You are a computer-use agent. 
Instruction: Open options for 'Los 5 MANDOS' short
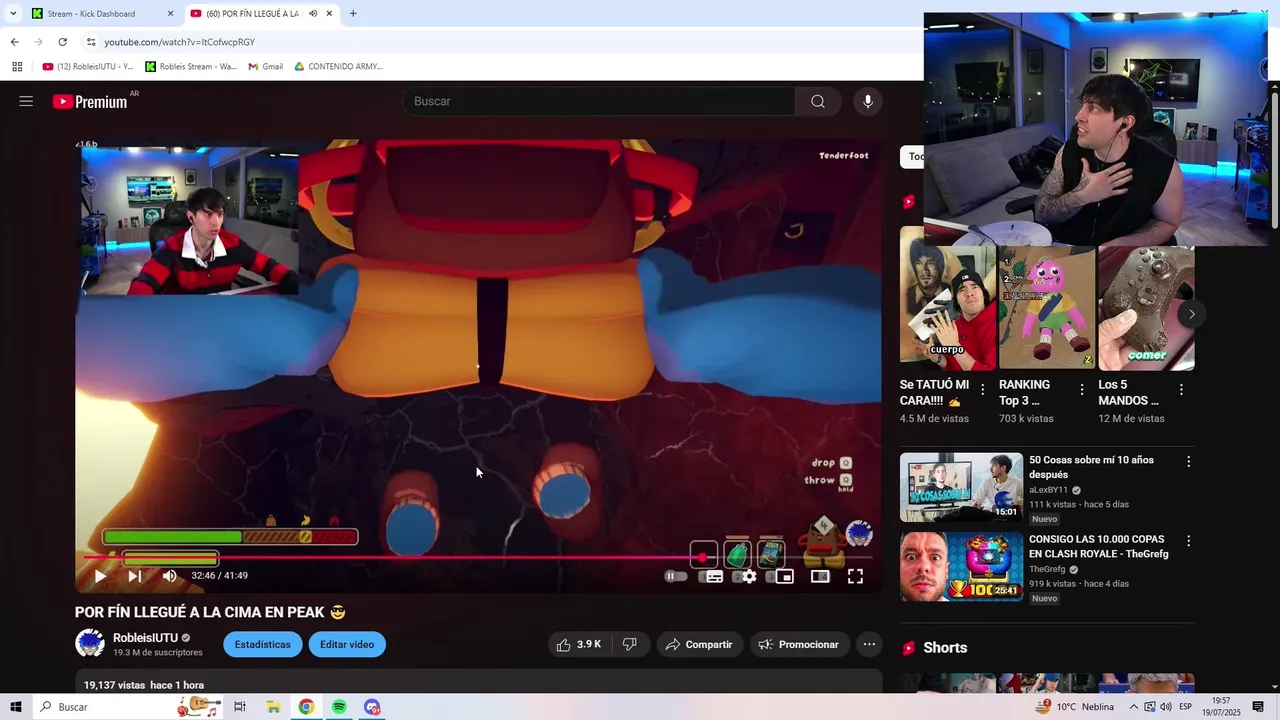coord(1181,390)
